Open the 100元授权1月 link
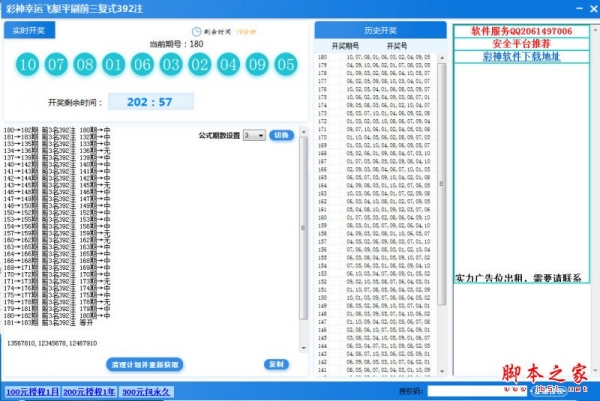Viewport: 600px width, 401px height. (33, 392)
